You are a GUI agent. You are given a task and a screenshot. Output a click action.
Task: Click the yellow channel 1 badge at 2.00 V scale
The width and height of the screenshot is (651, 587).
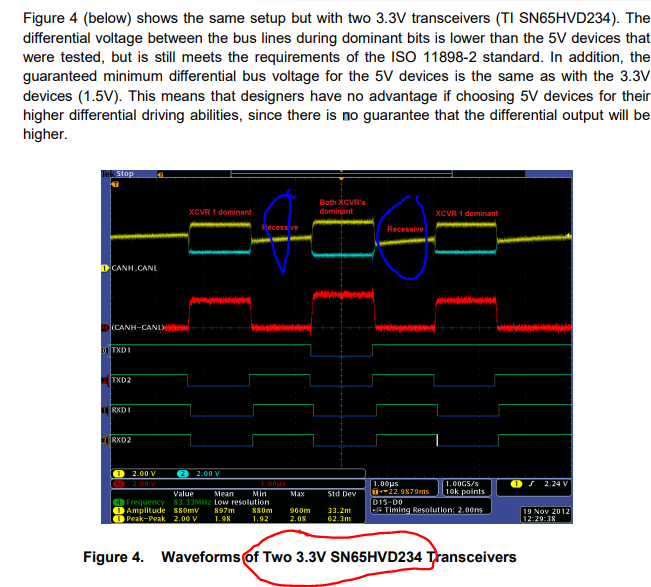pyautogui.click(x=119, y=474)
